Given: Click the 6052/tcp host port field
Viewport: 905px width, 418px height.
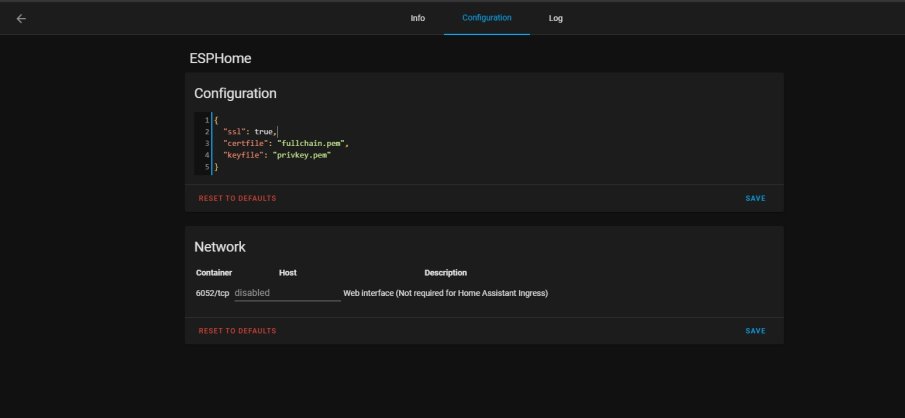Looking at the screenshot, I should point(287,293).
